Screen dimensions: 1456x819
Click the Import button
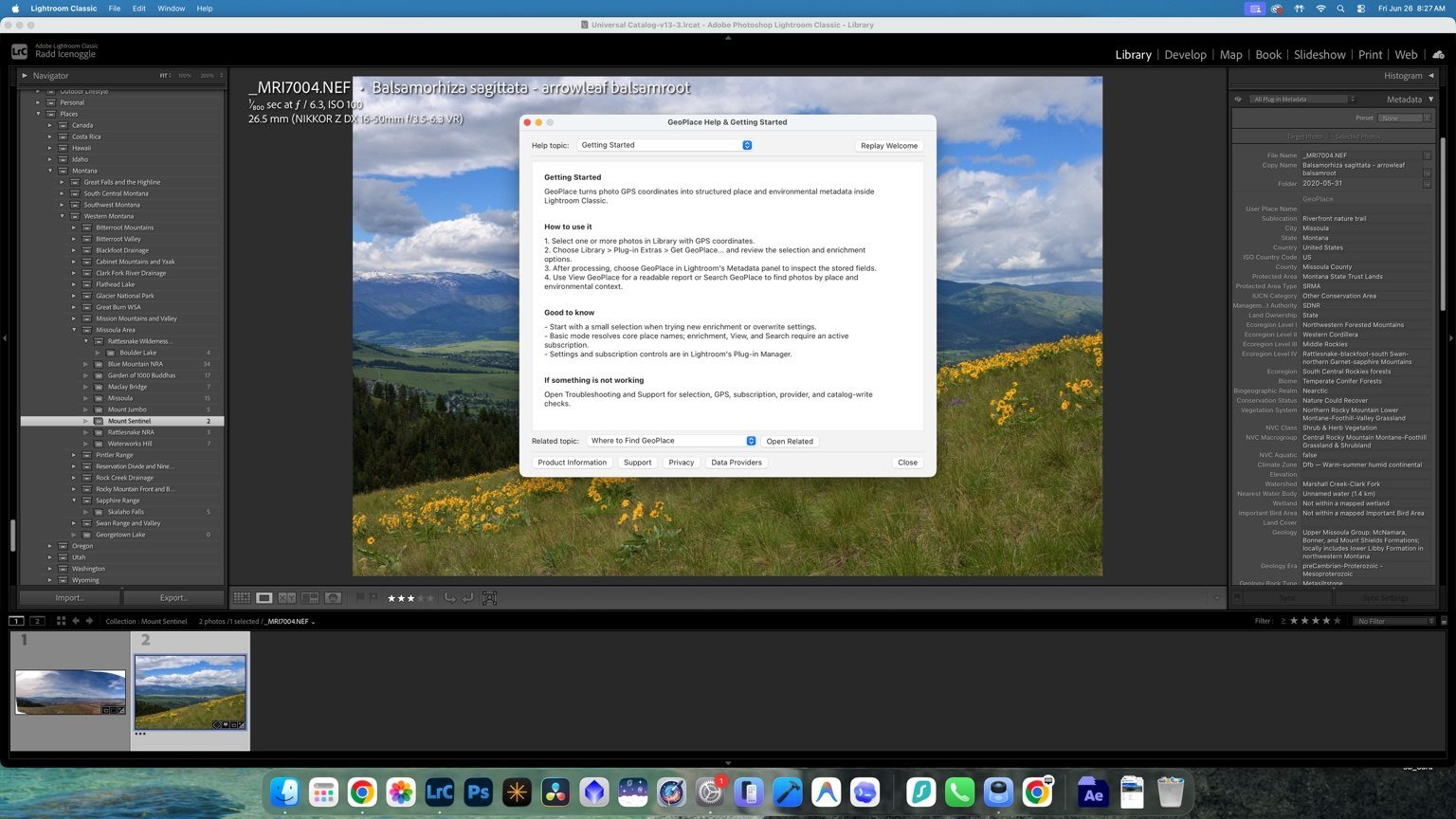point(69,598)
